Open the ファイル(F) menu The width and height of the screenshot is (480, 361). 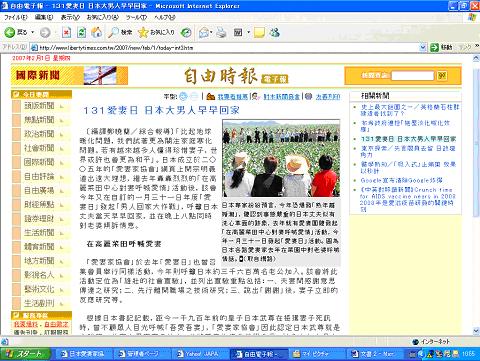coord(16,17)
